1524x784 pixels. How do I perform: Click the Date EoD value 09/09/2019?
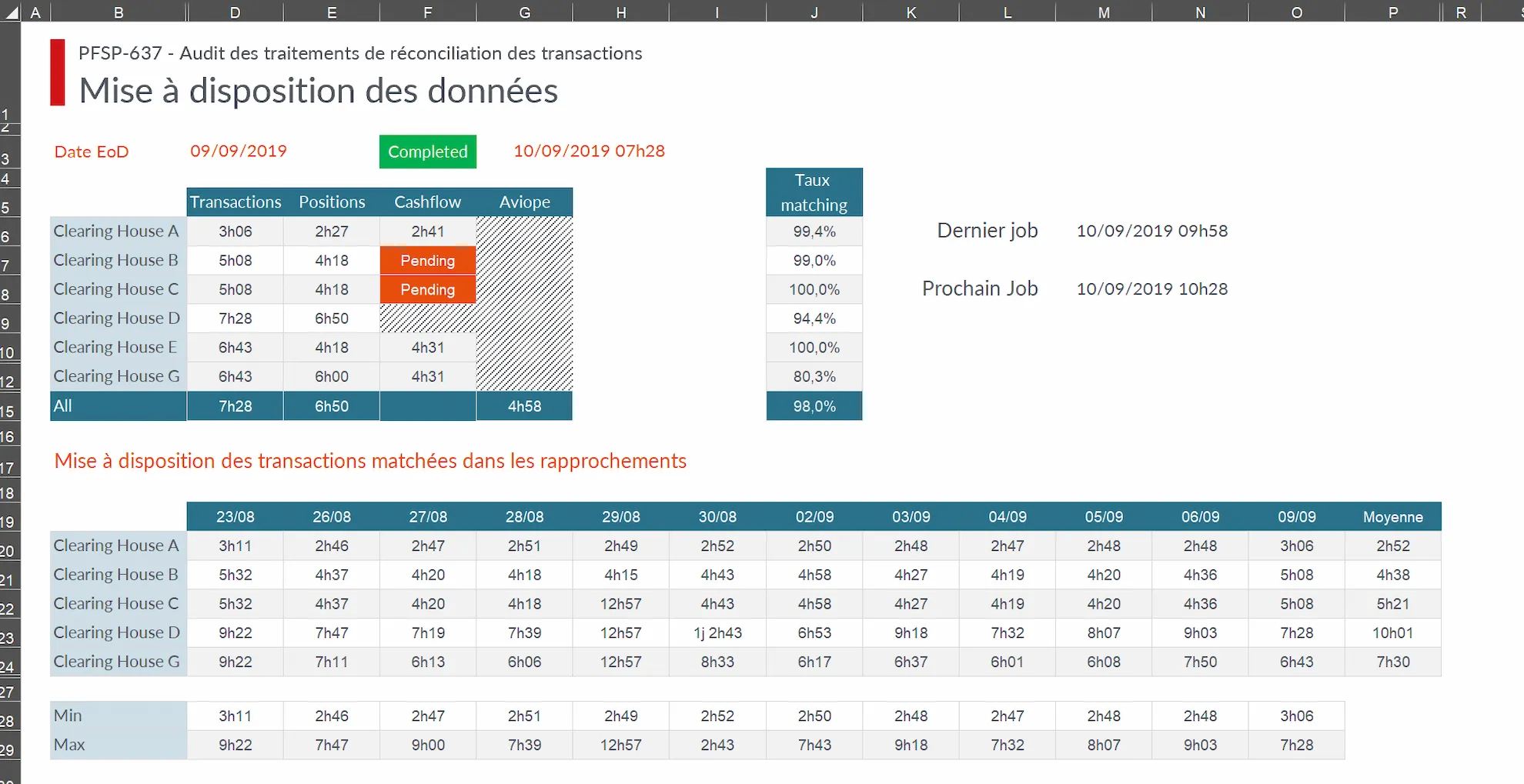pos(238,151)
